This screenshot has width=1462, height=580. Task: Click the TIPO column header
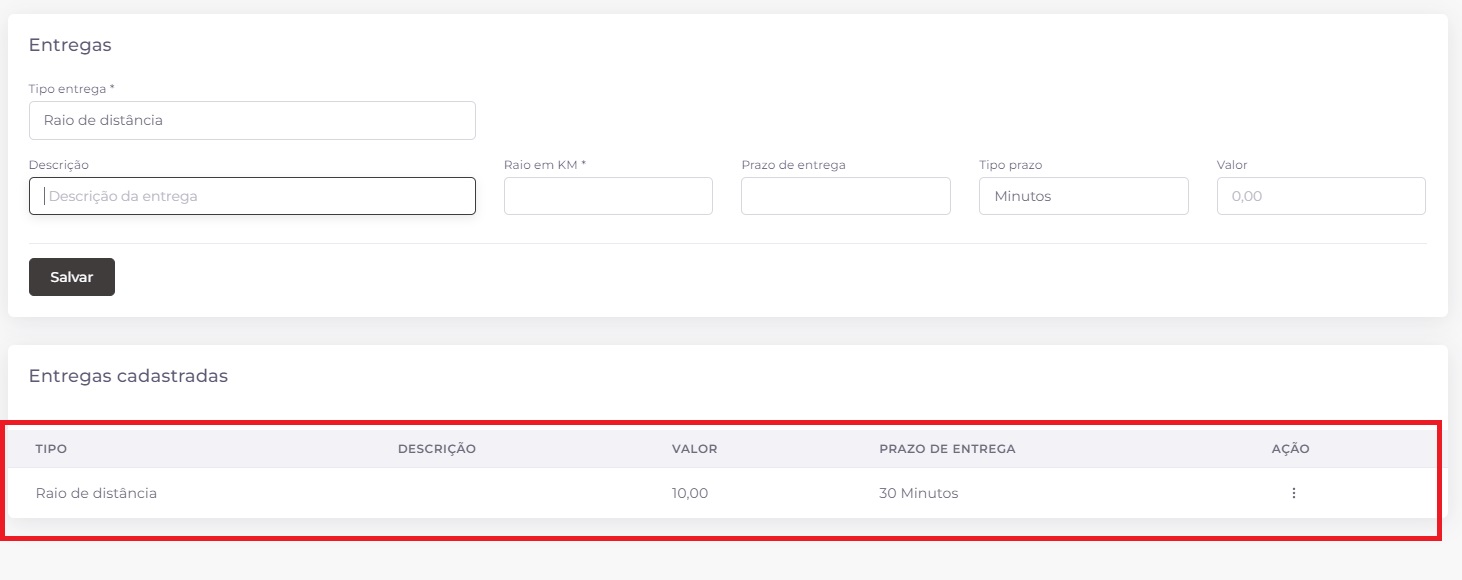pyautogui.click(x=51, y=449)
